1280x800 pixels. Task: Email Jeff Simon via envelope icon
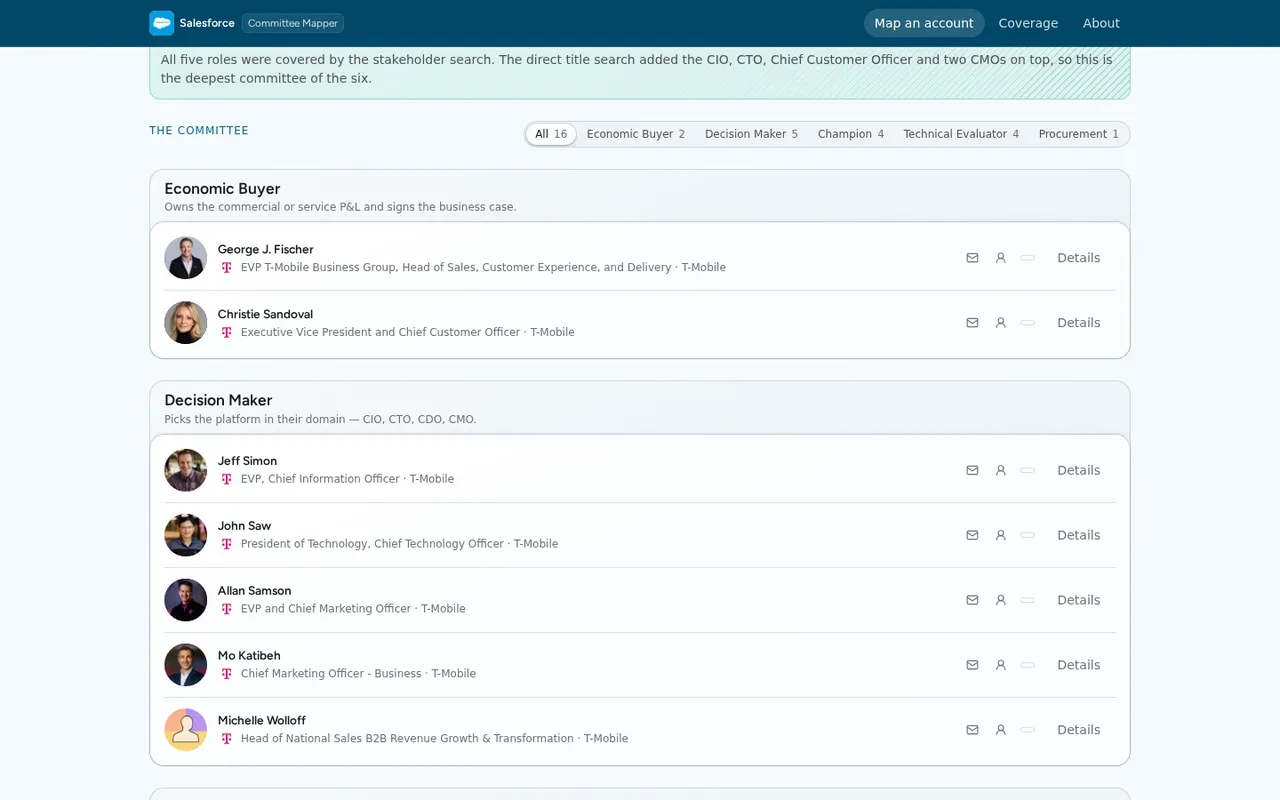972,470
